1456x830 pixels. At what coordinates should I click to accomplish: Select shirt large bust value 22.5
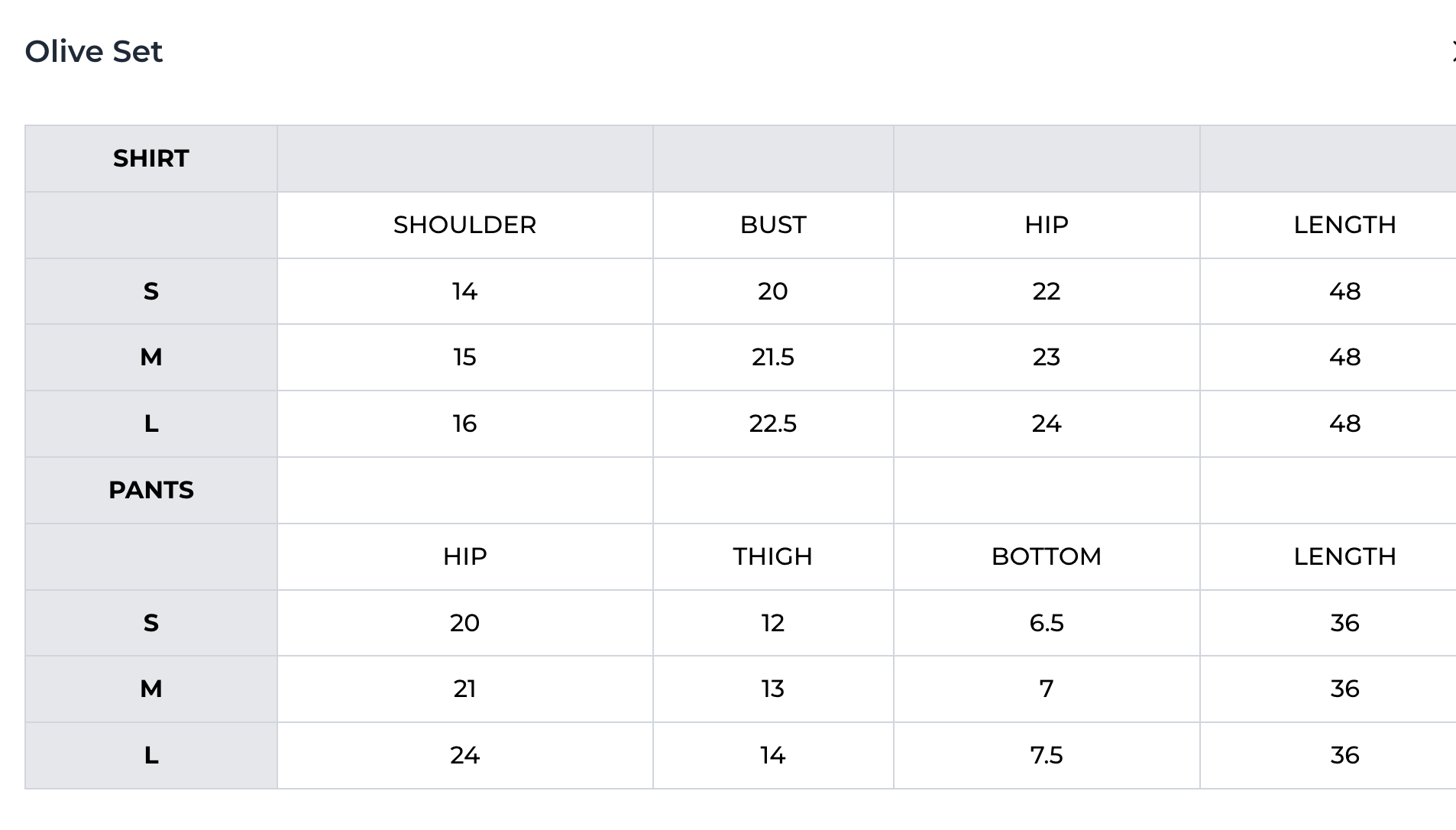(772, 423)
